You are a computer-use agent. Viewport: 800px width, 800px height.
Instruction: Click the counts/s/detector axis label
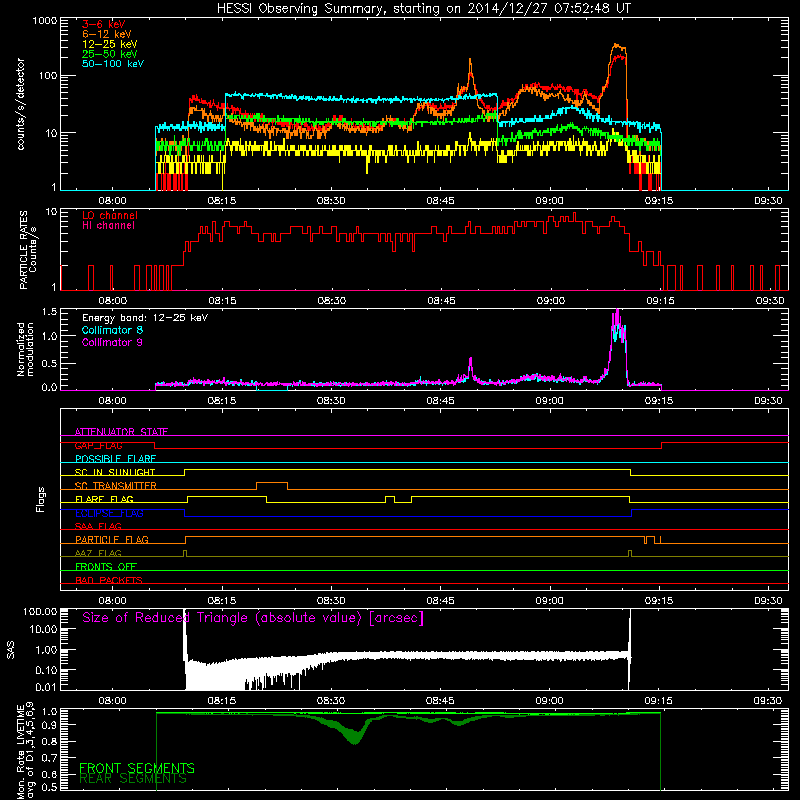[x=21, y=104]
